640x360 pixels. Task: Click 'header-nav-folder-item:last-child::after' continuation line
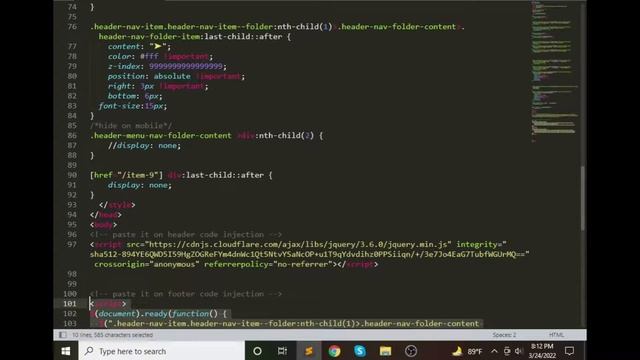point(190,37)
